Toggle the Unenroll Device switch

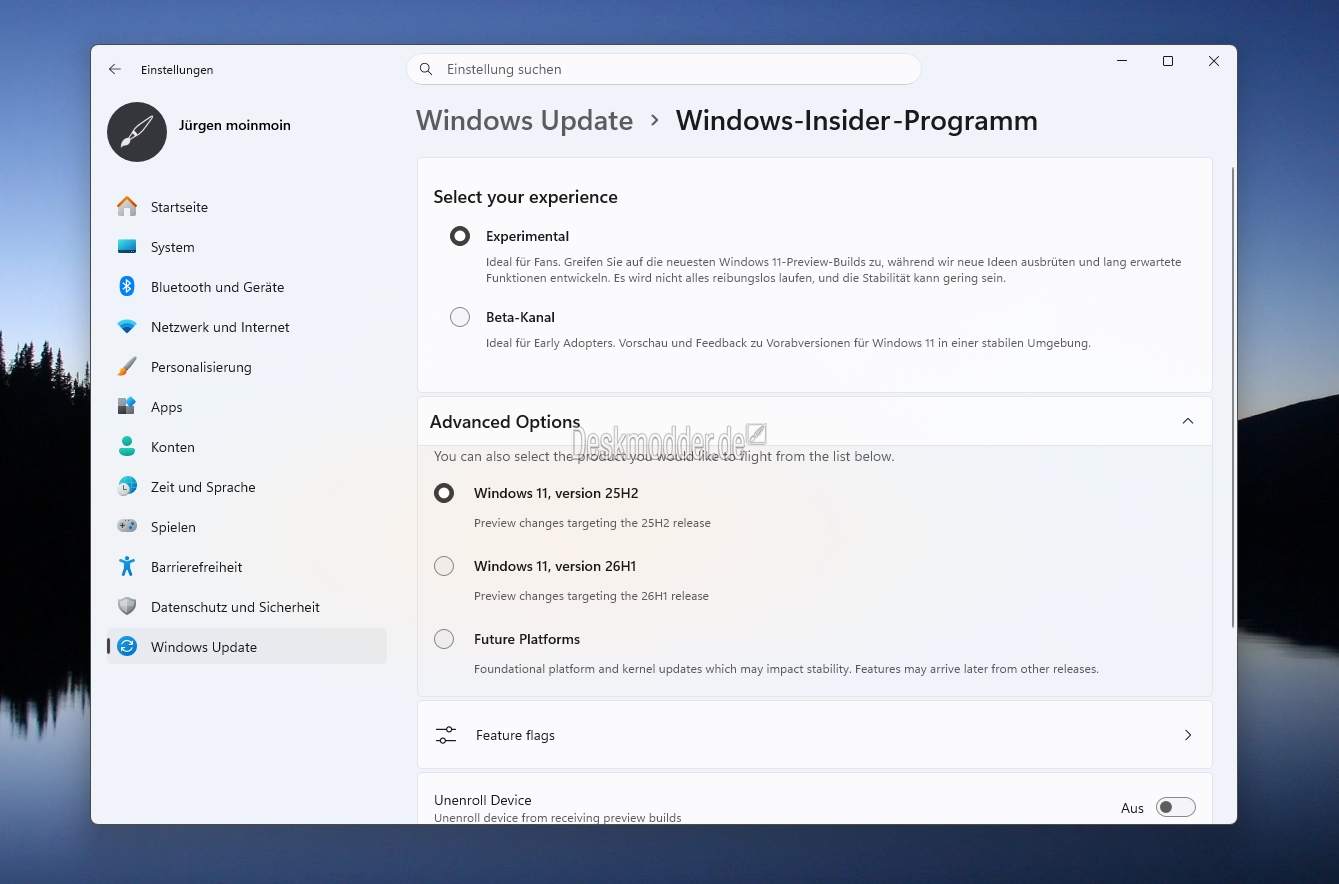coord(1175,807)
